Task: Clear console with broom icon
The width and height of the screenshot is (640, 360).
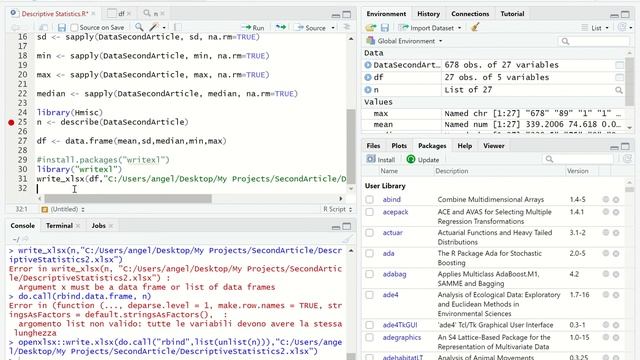Action: [347, 239]
